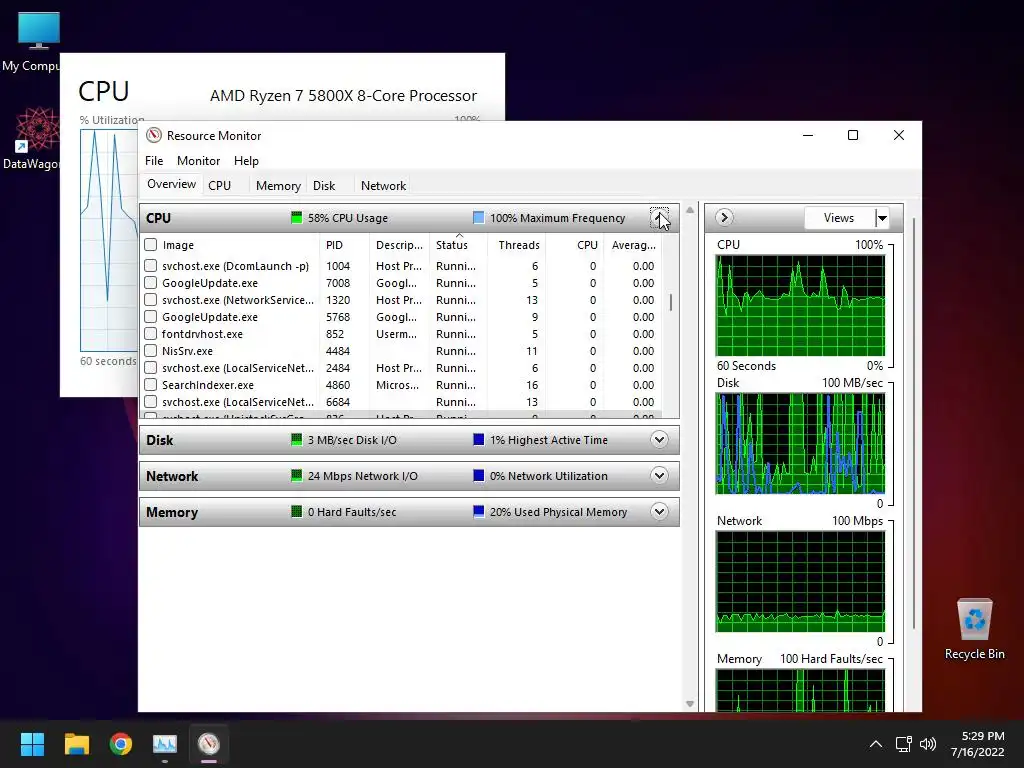Image resolution: width=1024 pixels, height=768 pixels.
Task: Click the blue Maximum Frequency indicator square
Action: point(479,217)
